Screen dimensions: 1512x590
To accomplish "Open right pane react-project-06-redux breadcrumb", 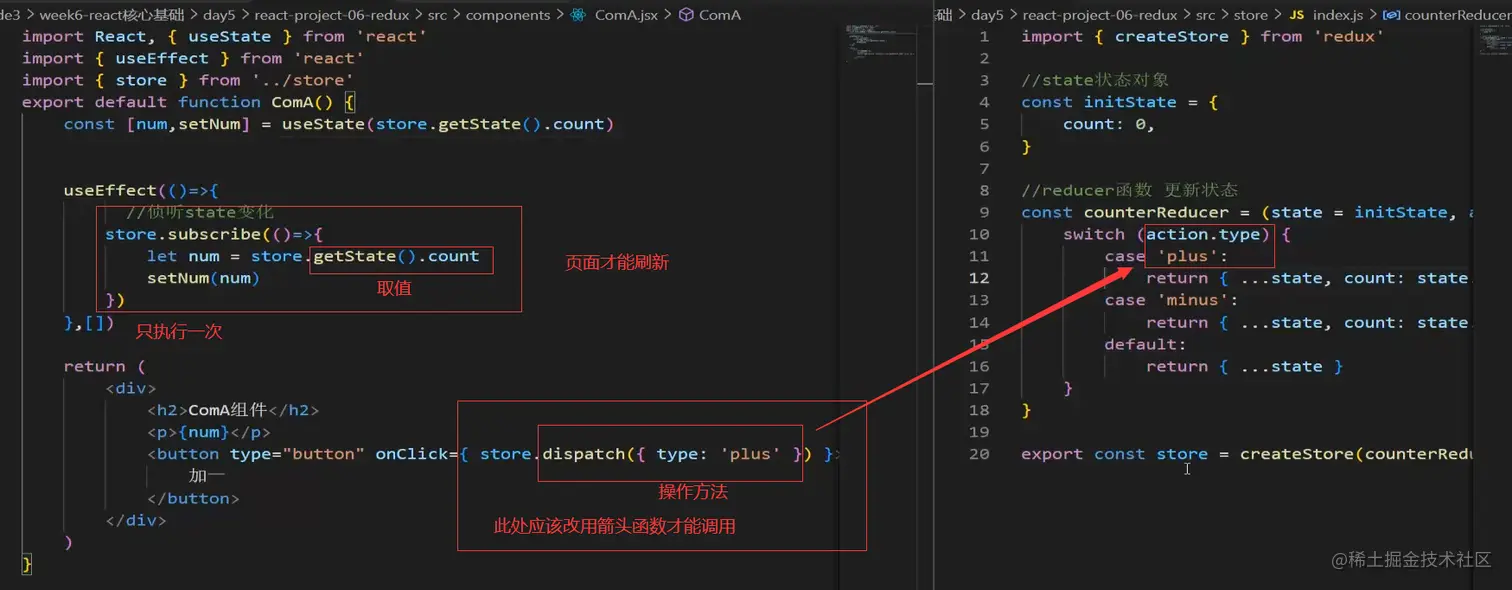I will pyautogui.click(x=1100, y=15).
